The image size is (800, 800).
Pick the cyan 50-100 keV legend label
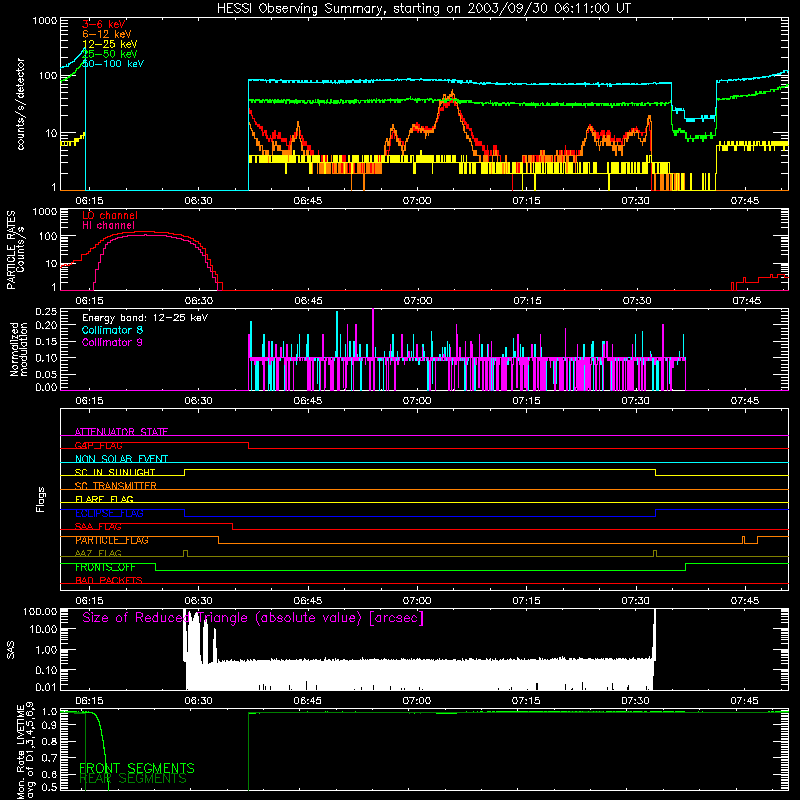tap(113, 63)
